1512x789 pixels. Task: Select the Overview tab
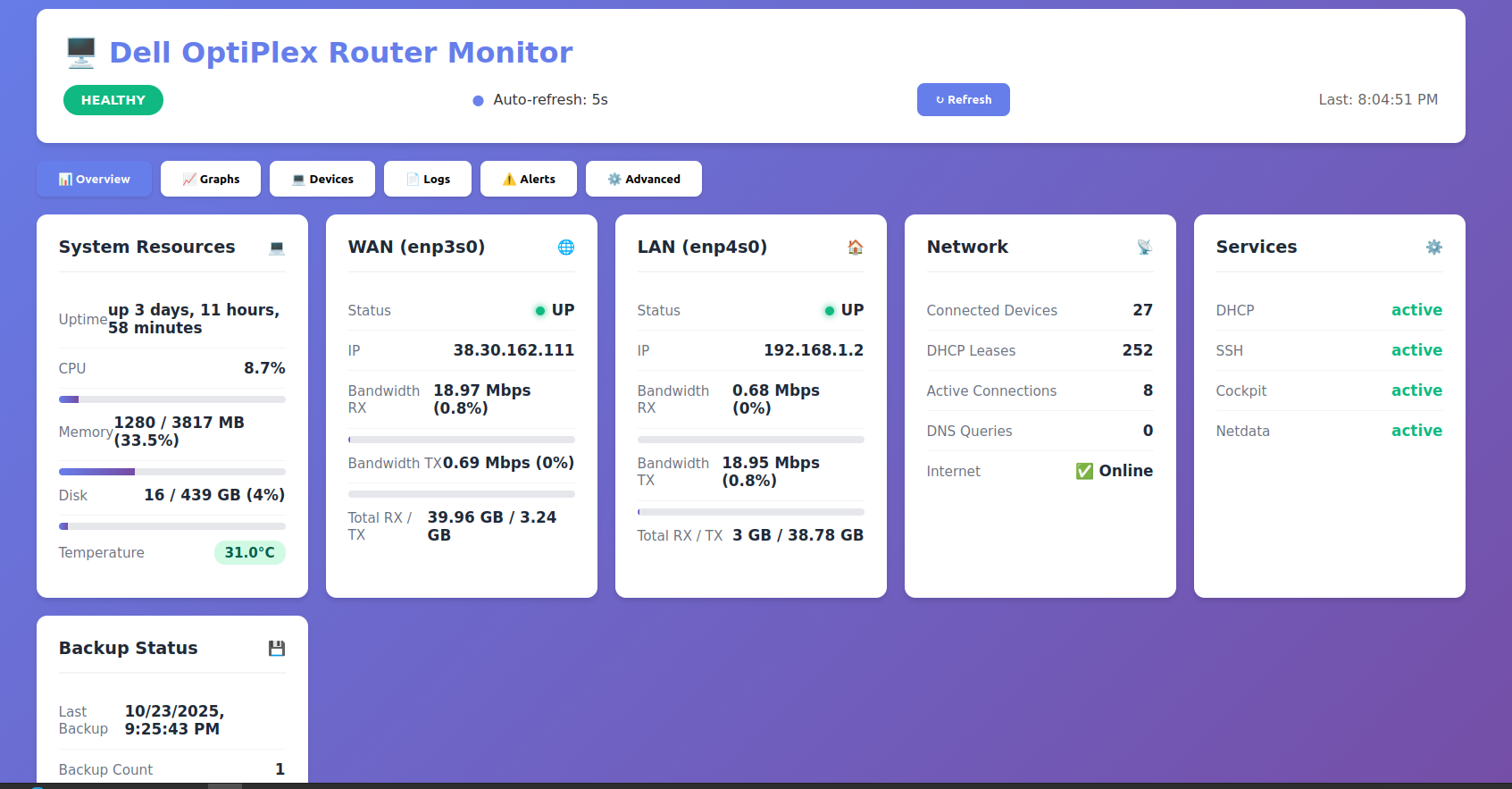pyautogui.click(x=94, y=179)
